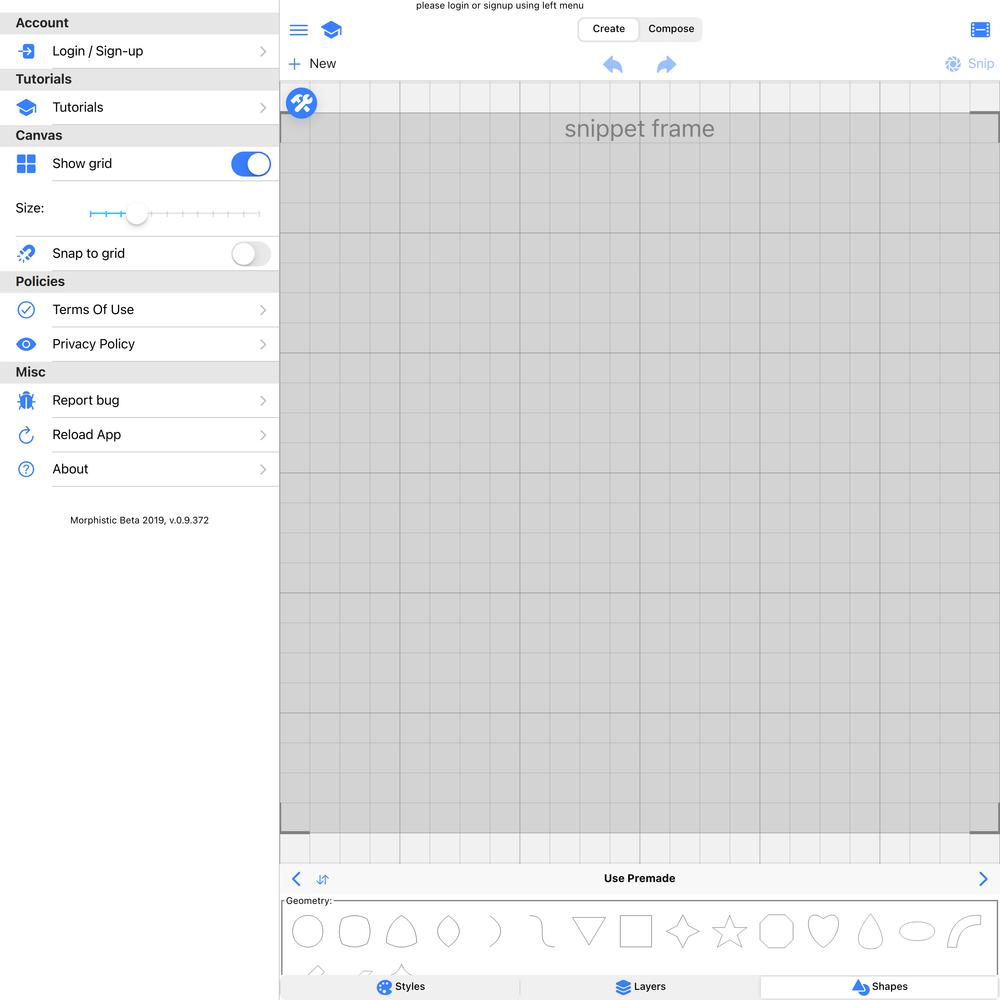Image resolution: width=1000 pixels, height=1000 pixels.
Task: Open tutorials via graduation cap toolbar icon
Action: pos(331,30)
